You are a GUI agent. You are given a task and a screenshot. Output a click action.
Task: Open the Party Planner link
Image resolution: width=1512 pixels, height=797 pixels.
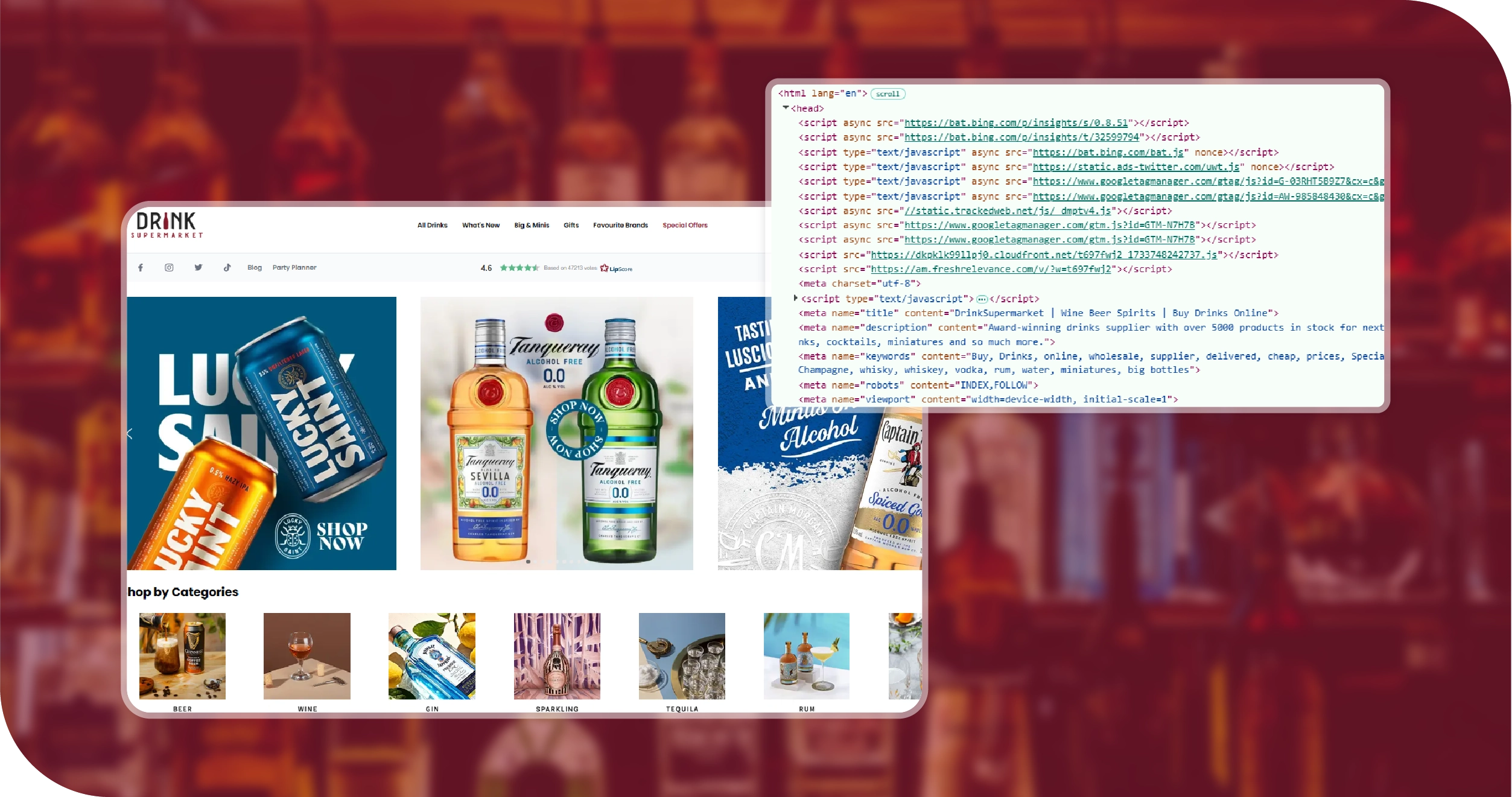(294, 267)
